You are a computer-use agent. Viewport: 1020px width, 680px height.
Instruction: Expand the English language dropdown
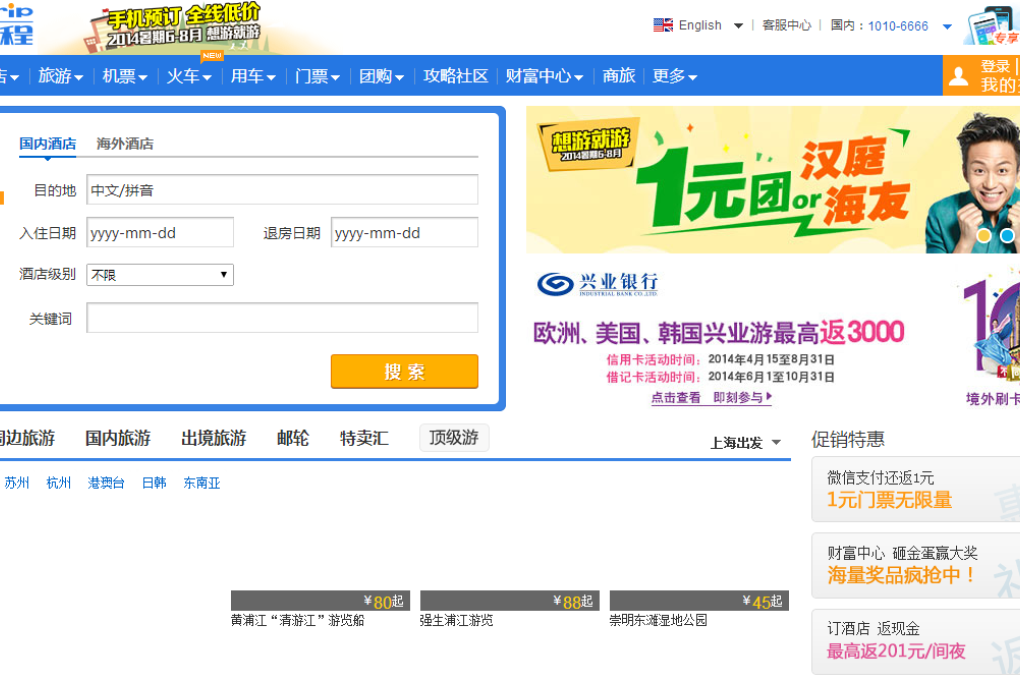pyautogui.click(x=738, y=24)
